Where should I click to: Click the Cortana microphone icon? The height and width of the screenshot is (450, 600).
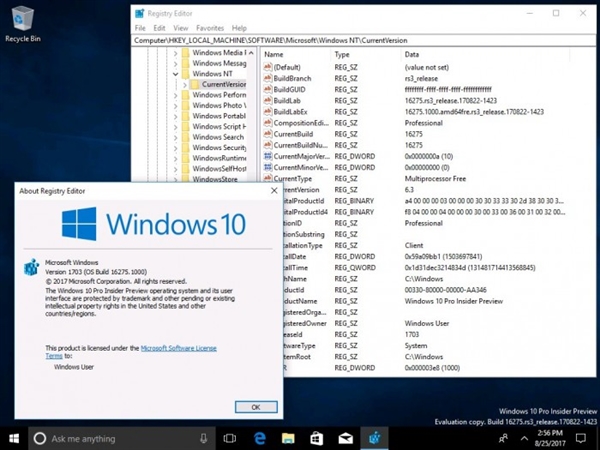204,438
